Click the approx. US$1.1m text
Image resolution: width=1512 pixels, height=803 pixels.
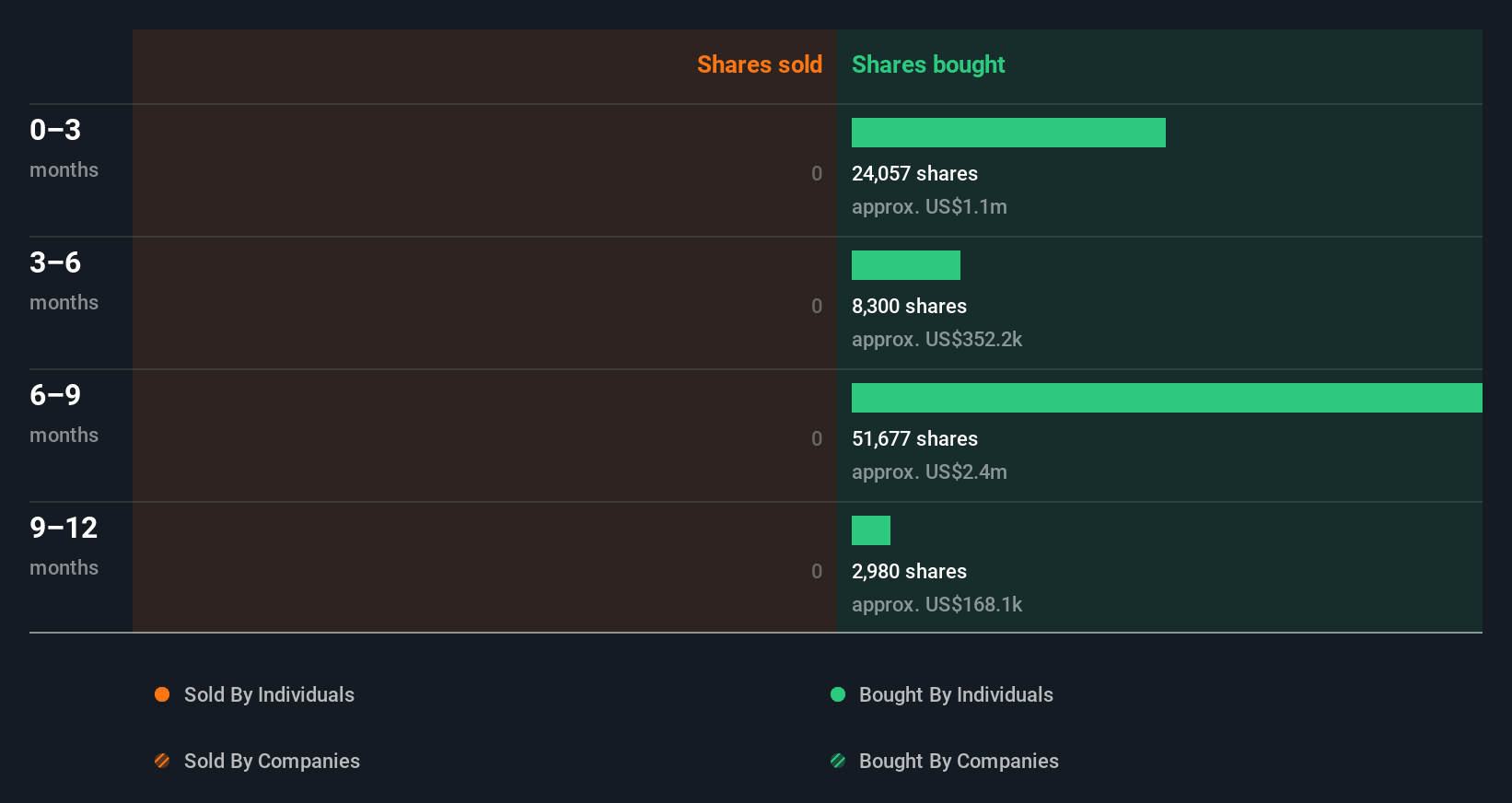929,207
